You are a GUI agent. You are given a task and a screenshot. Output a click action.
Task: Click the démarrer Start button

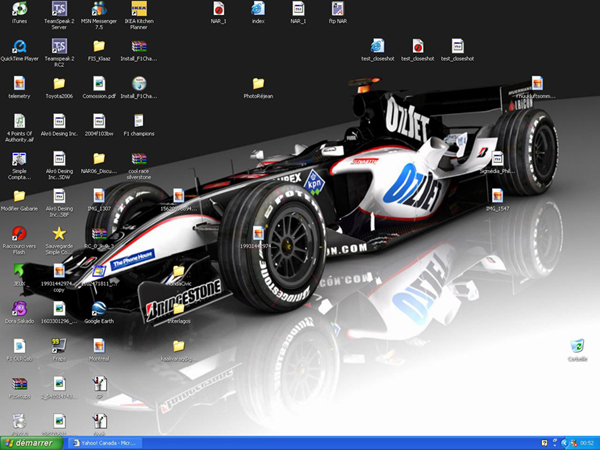point(31,443)
